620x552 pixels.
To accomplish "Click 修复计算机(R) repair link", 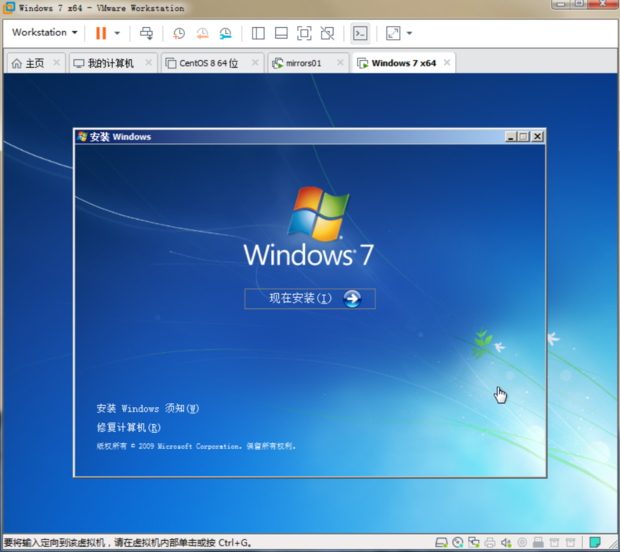I will 129,427.
